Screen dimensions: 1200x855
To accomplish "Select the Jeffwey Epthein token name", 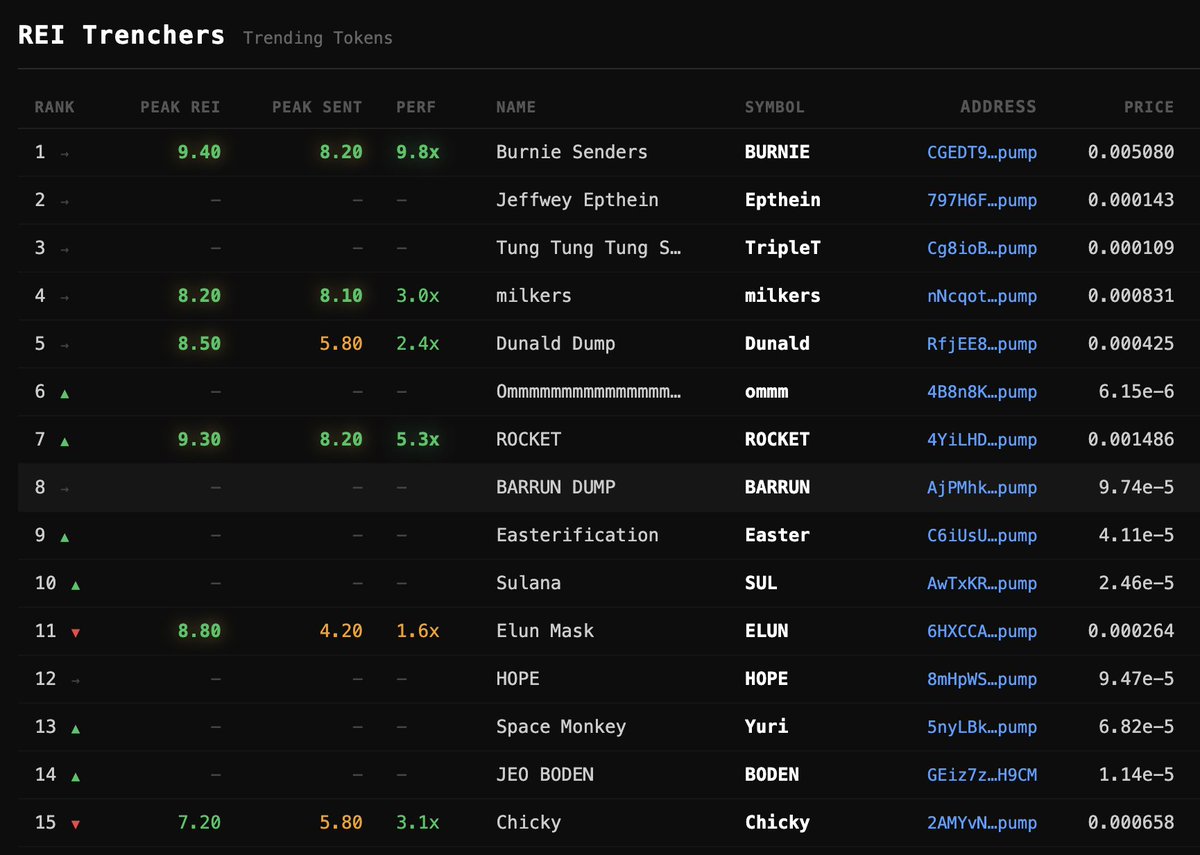I will point(577,200).
